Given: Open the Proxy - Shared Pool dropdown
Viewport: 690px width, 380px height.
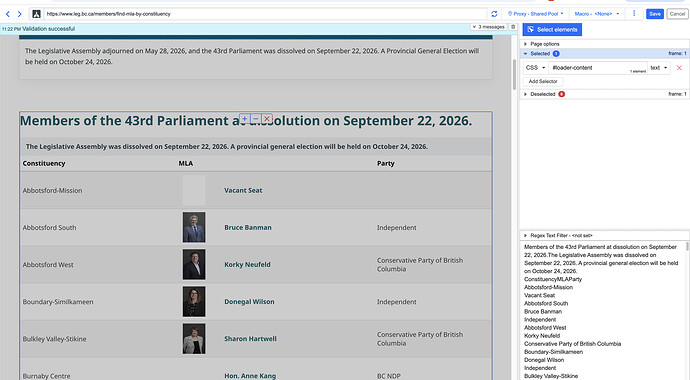Looking at the screenshot, I should [x=536, y=14].
